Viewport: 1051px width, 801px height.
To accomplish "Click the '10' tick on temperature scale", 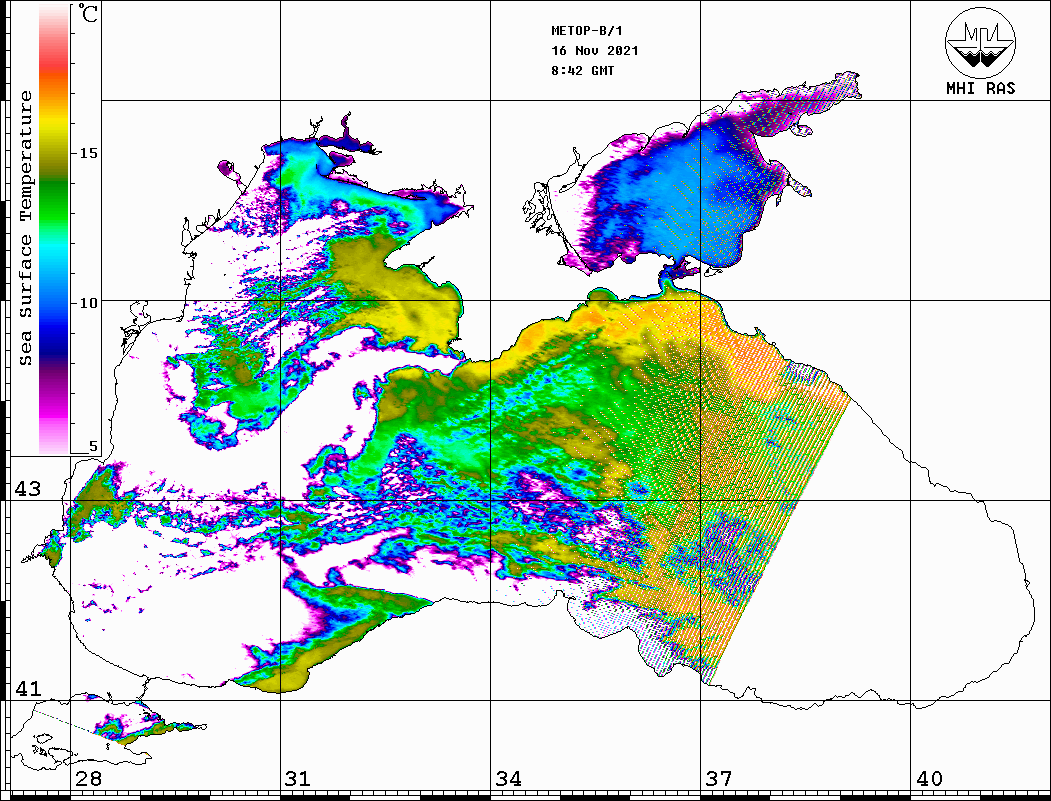I will coord(88,303).
